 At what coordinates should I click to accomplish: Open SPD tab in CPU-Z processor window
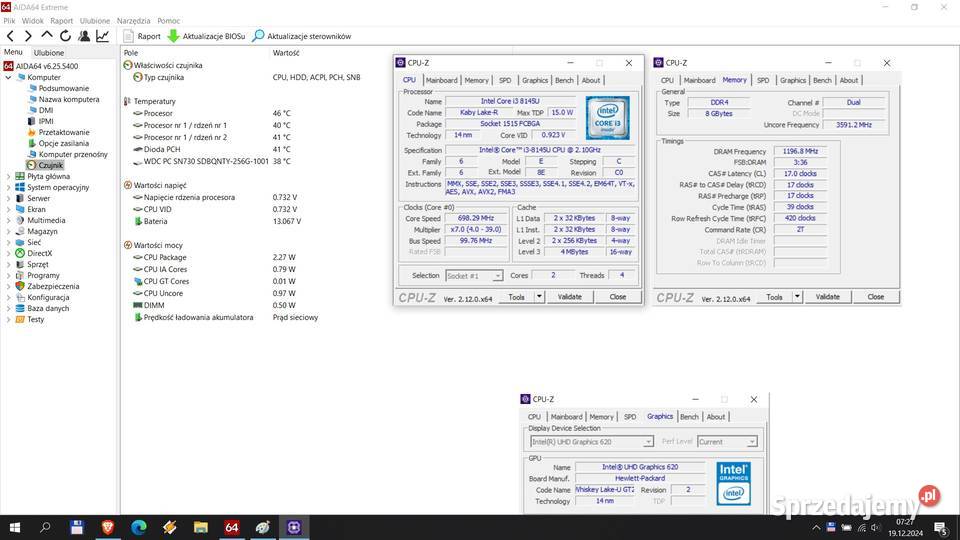[x=504, y=80]
